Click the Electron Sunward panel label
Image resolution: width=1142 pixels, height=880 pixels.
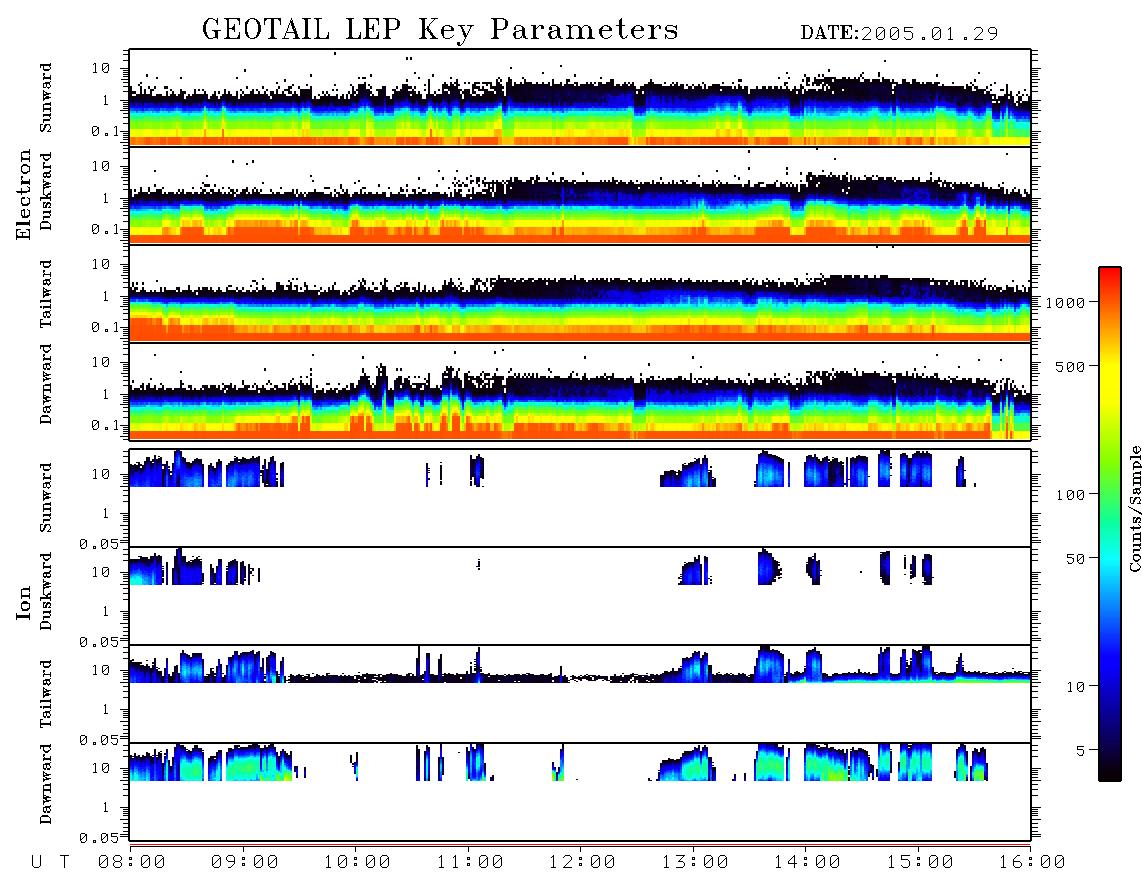point(45,98)
